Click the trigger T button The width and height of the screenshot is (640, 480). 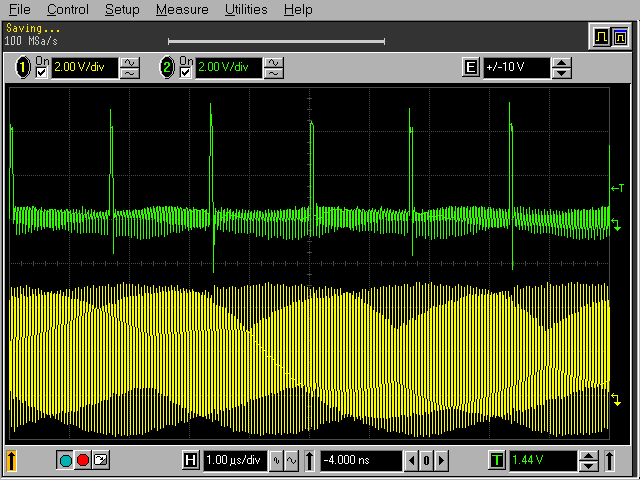(x=497, y=460)
